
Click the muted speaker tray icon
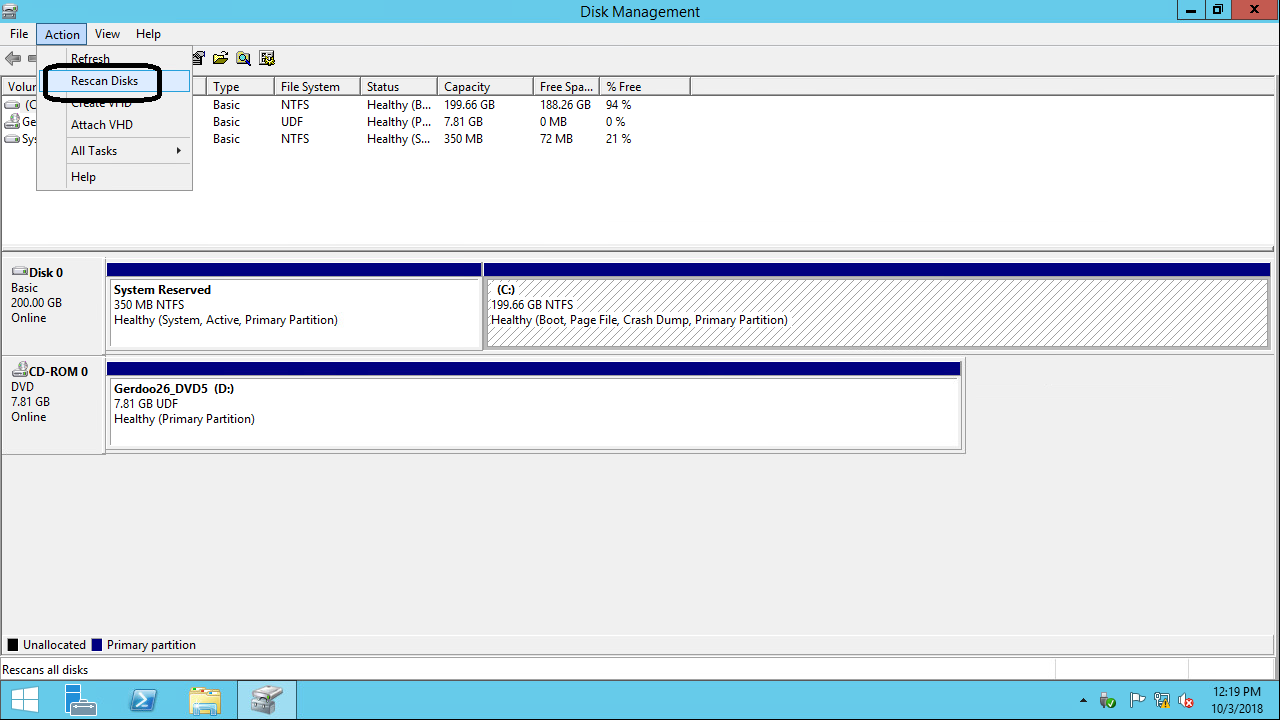click(x=1186, y=700)
